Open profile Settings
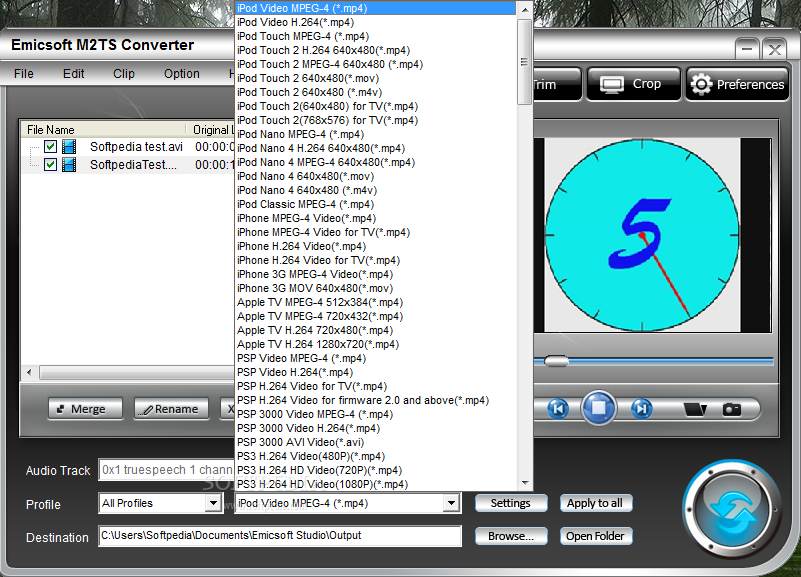The image size is (801, 577). (511, 503)
